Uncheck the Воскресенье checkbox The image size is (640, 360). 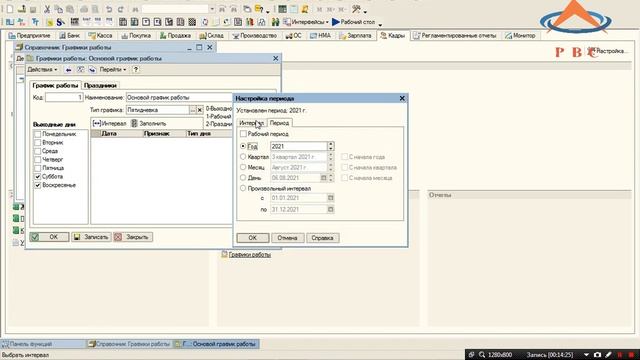coord(38,185)
